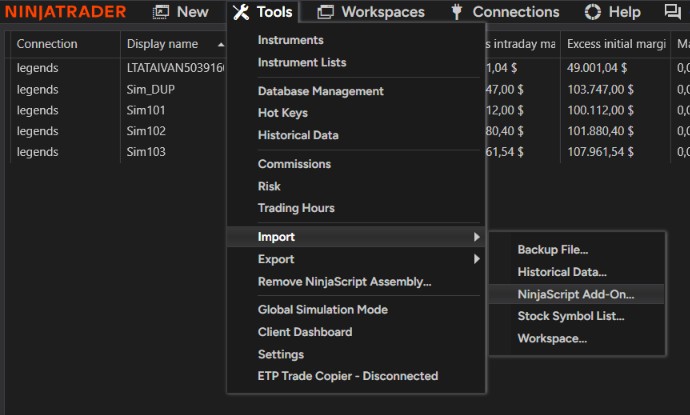Click the NinjaTrader logo
690x415 pixels.
tap(66, 12)
